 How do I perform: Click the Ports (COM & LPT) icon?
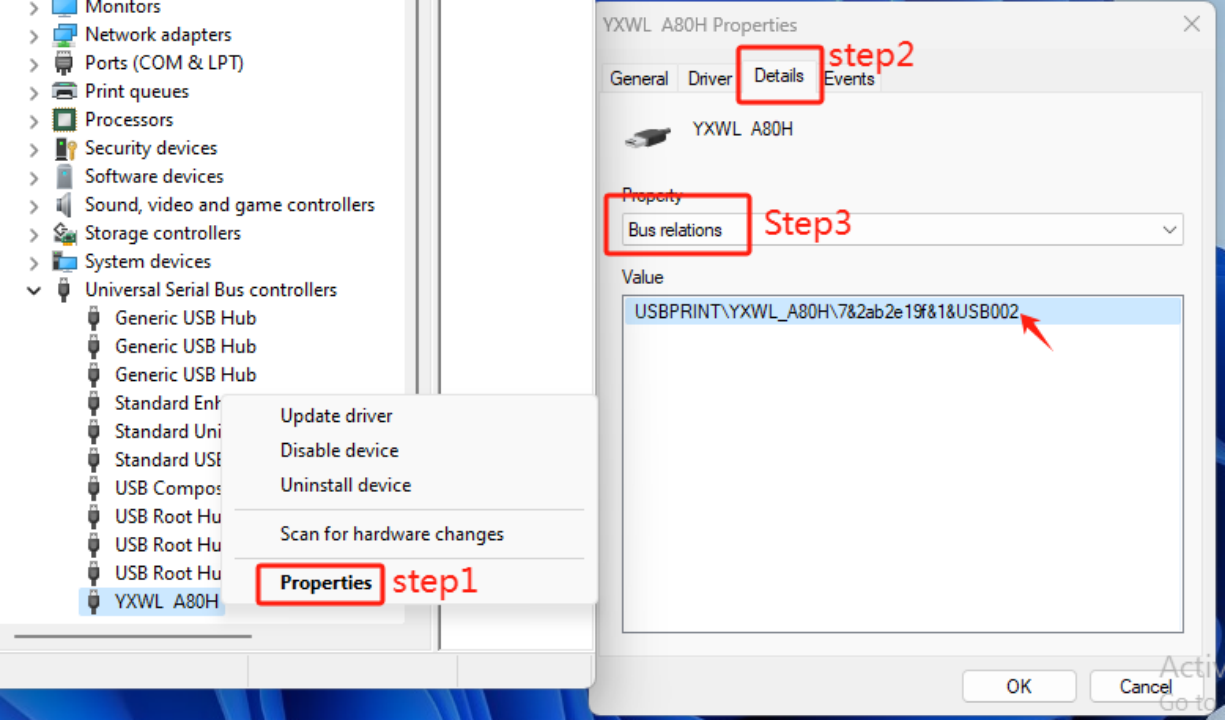[64, 63]
